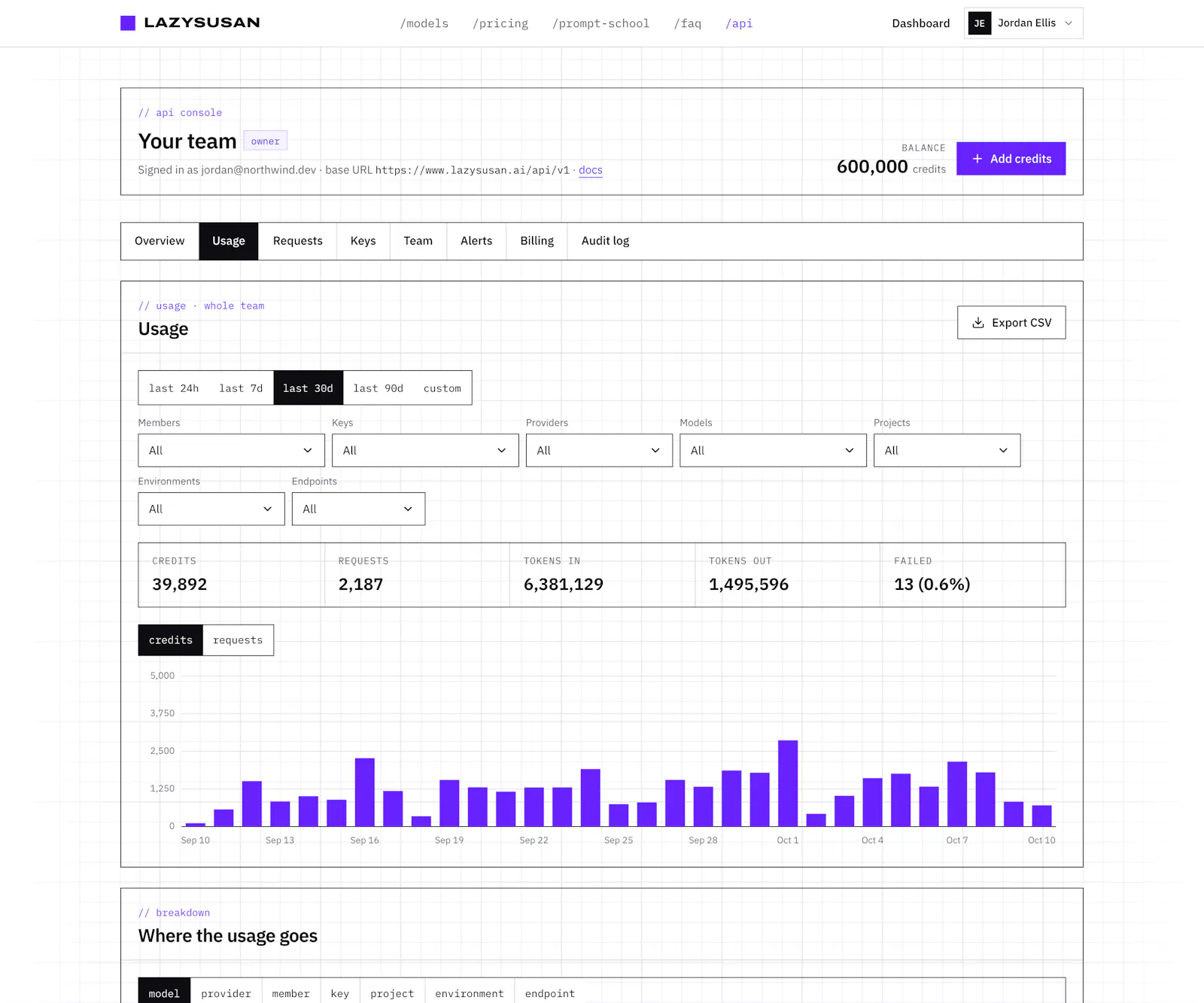Switch to the Requests tab
Viewport: 1204px width, 1003px height.
[x=298, y=242]
